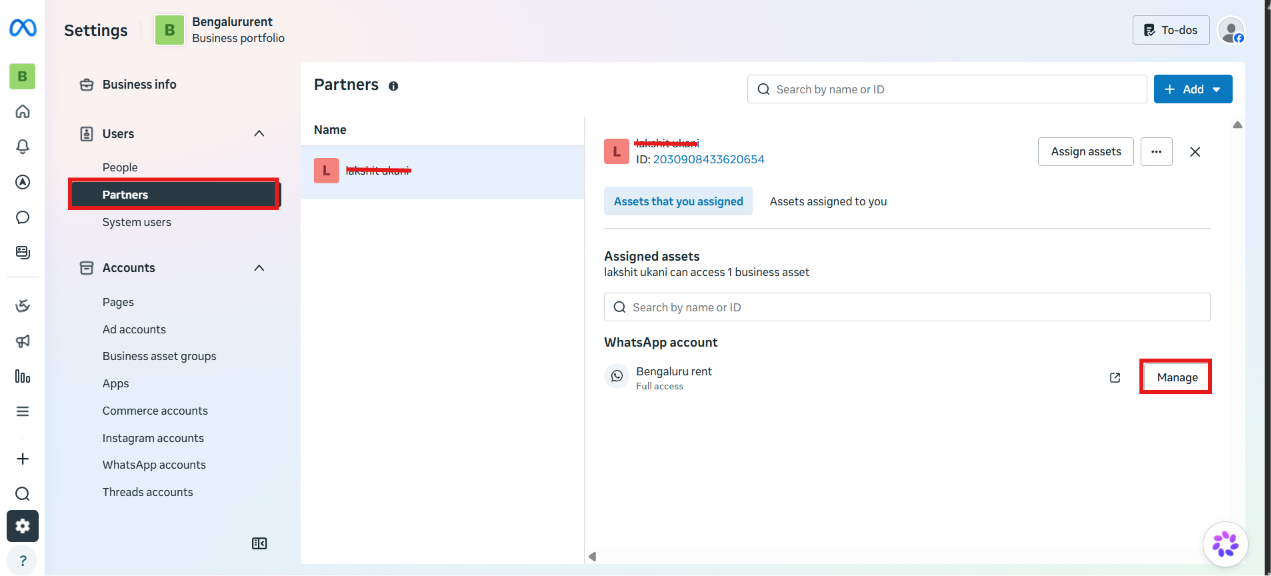Open the green B business avatar in the rail
Viewport: 1271px width, 576px height.
click(x=22, y=76)
